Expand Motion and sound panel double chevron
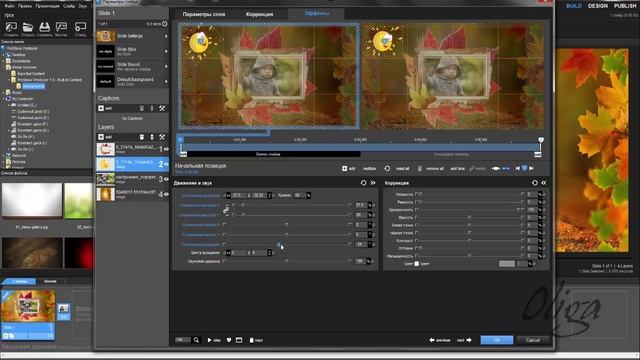This screenshot has height=360, width=640. [373, 183]
